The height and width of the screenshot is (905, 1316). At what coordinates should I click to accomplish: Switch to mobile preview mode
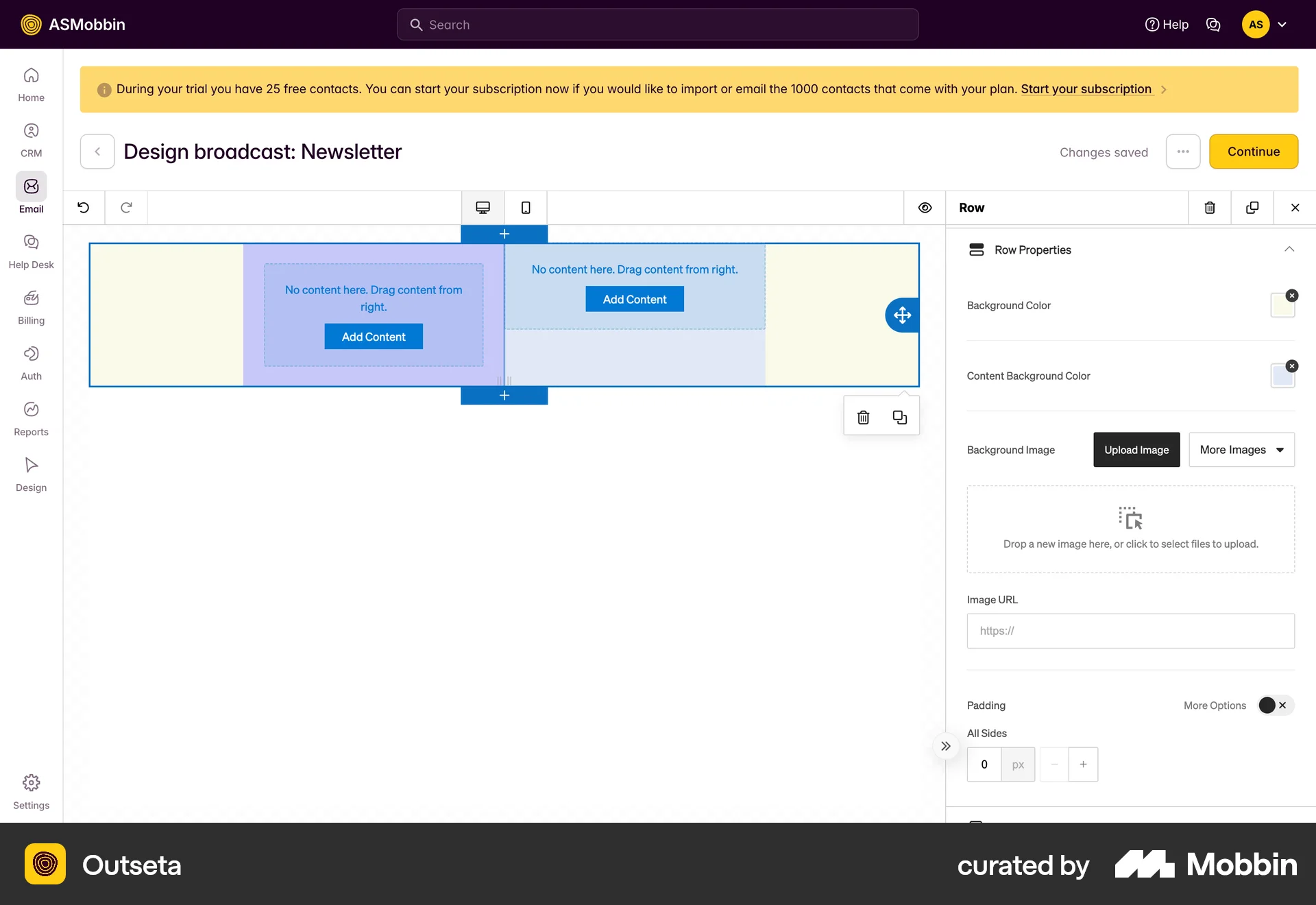point(525,207)
